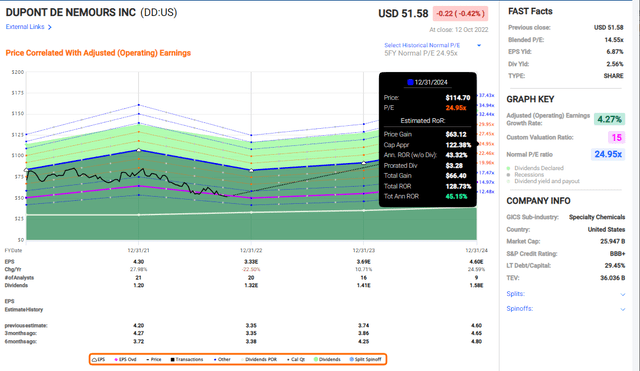Click the Custom Valuation Ratio value 15

[x=616, y=138]
